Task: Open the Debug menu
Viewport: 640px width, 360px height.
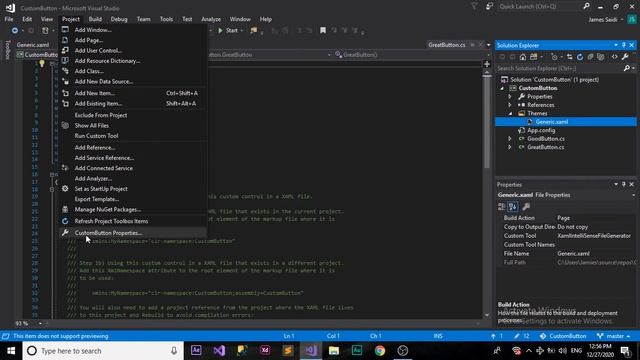Action: 119,19
